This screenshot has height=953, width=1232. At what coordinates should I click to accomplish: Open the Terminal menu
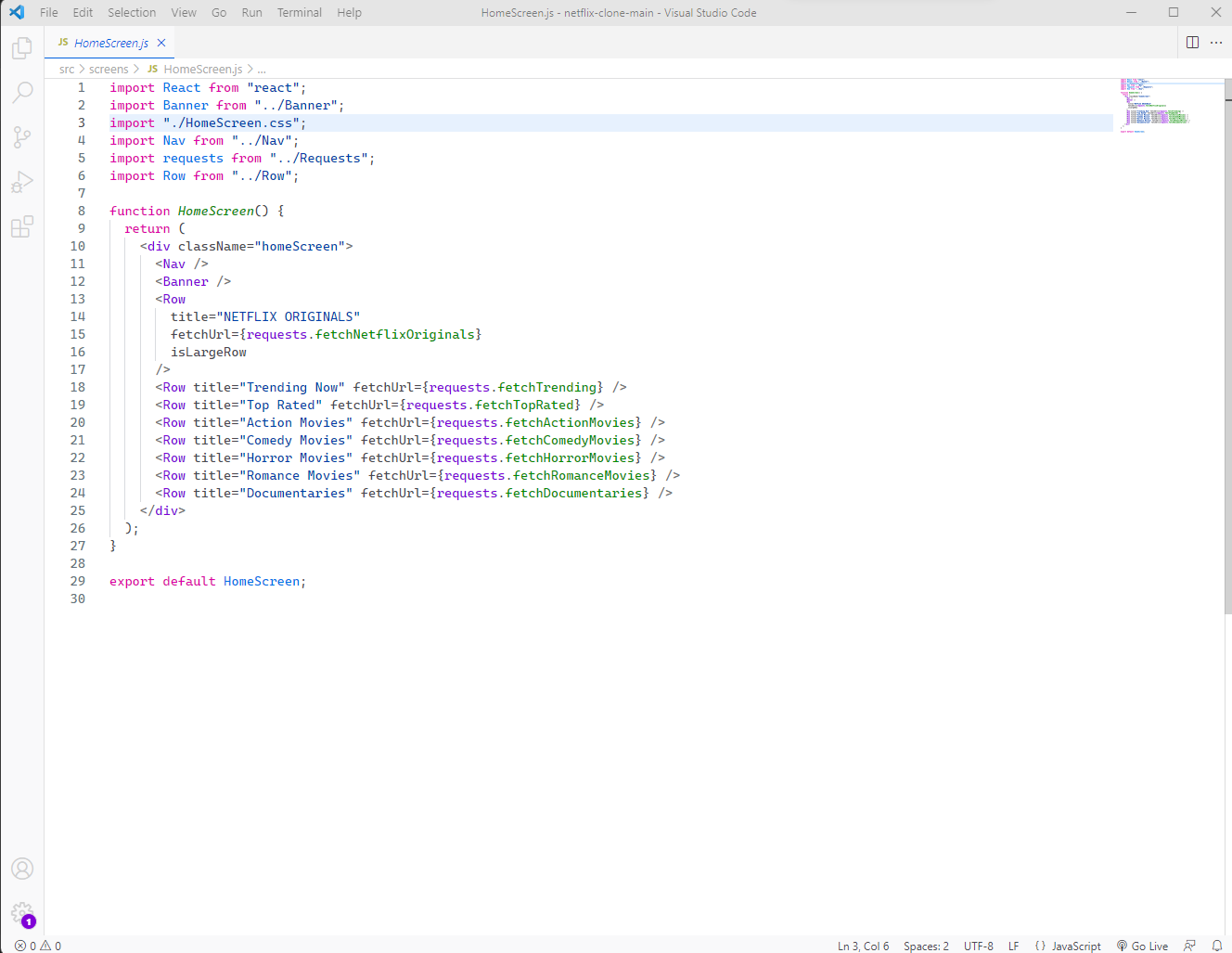300,12
